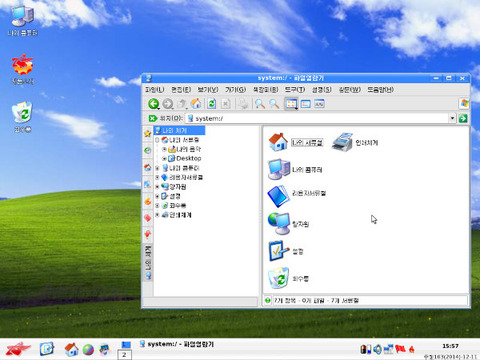
Task: Zoom in with the first magnifier icon
Action: coord(260,104)
